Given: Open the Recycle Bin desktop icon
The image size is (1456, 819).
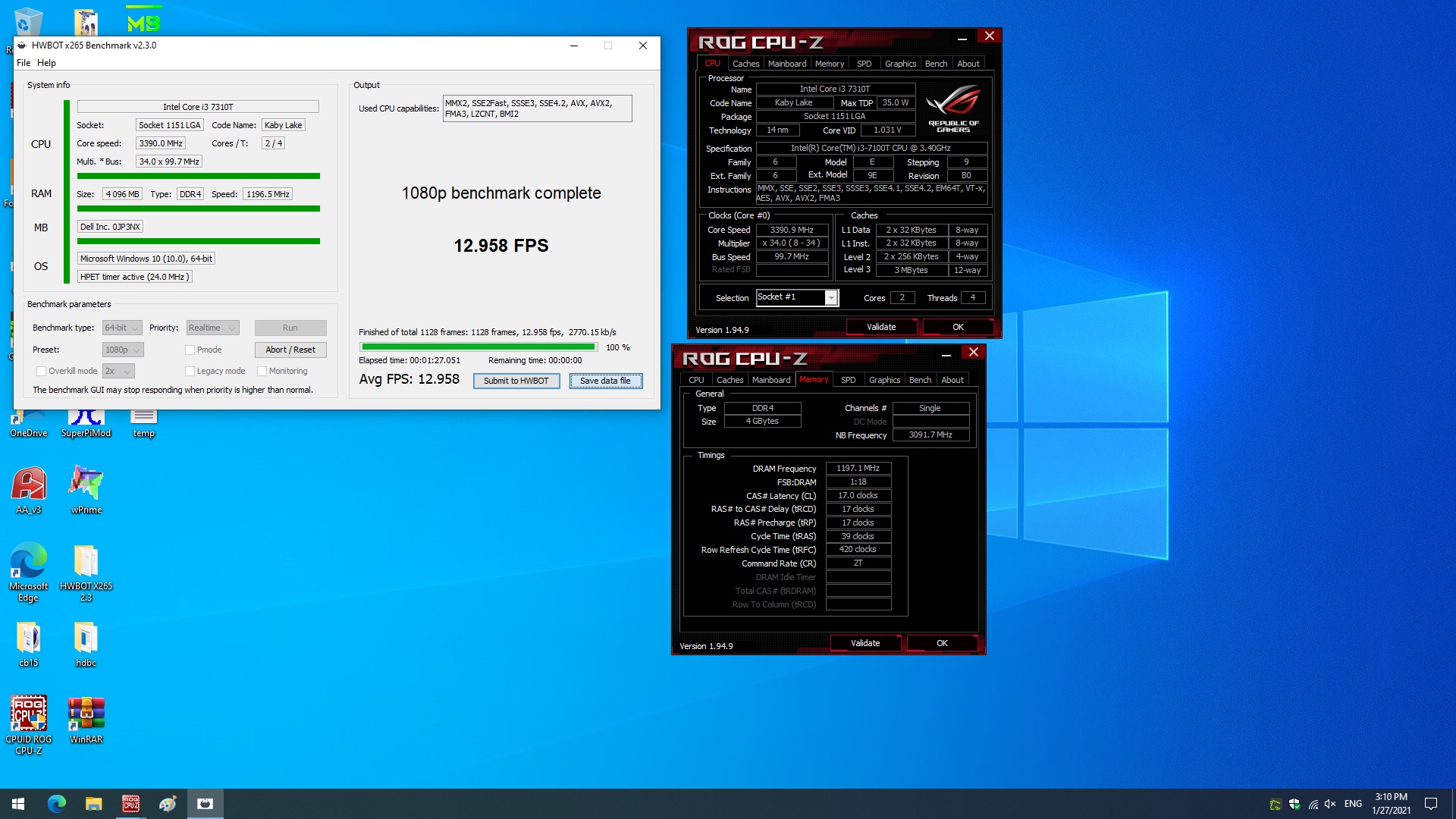Looking at the screenshot, I should pyautogui.click(x=27, y=21).
